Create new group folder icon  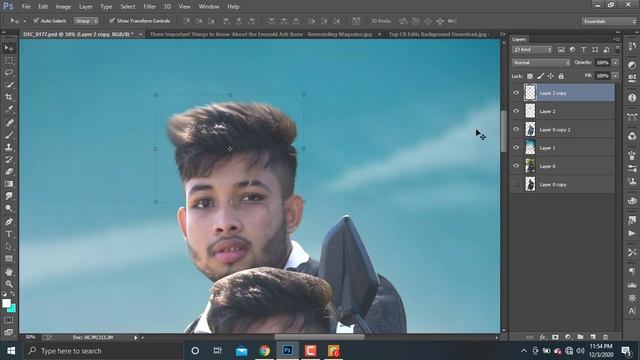coord(580,337)
